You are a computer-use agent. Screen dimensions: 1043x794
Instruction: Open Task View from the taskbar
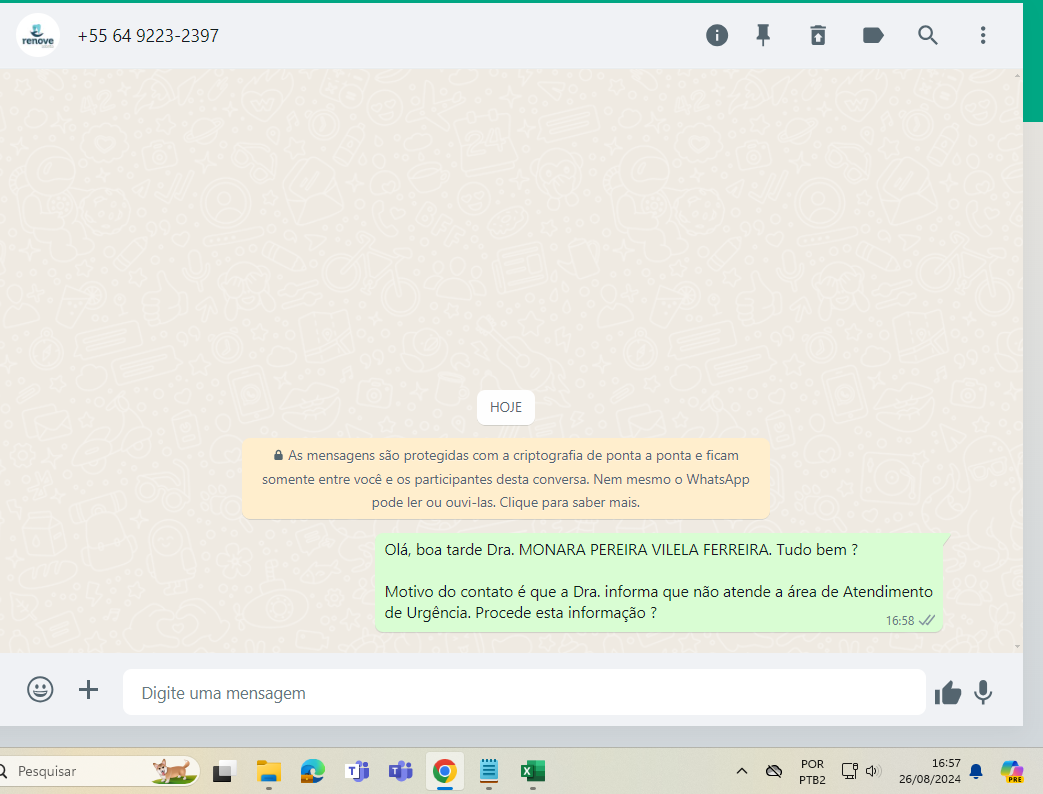[224, 771]
